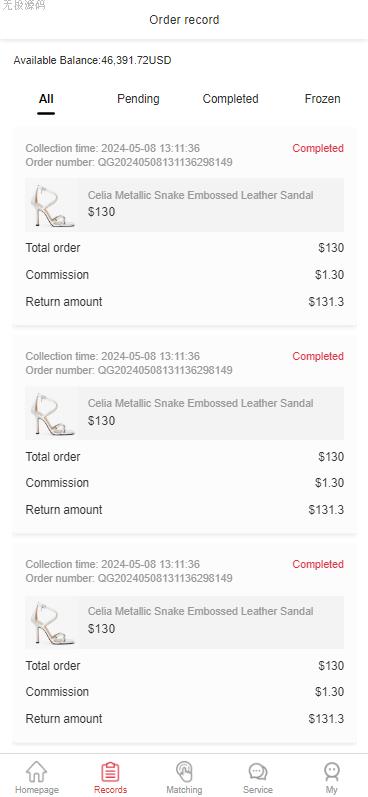Switch to the Completed tab

[230, 99]
